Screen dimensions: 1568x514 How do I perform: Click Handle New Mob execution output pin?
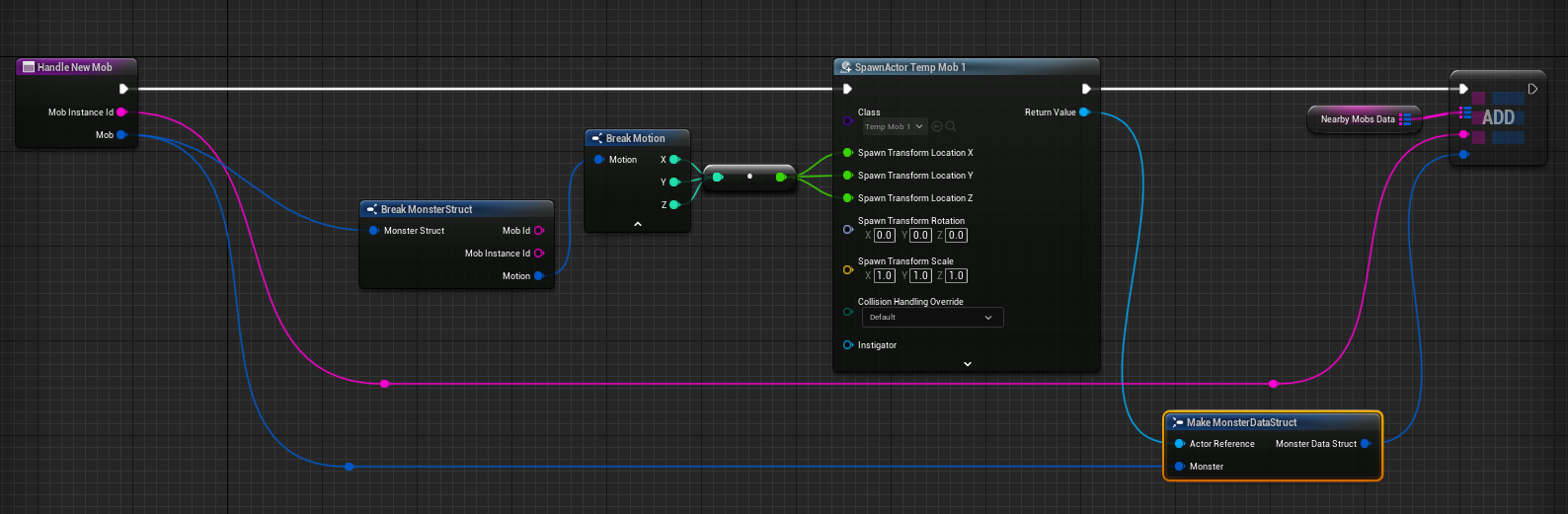coord(123,89)
